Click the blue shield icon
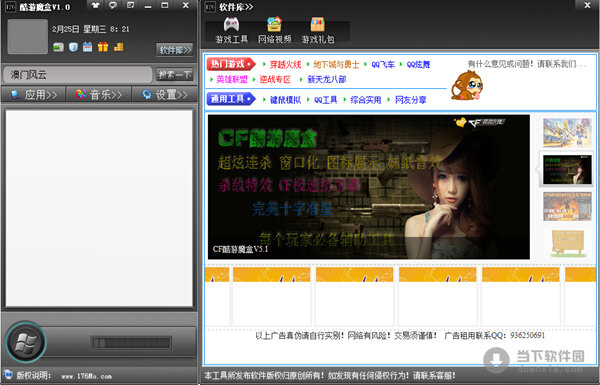Viewport: 600px width, 385px height. click(73, 47)
